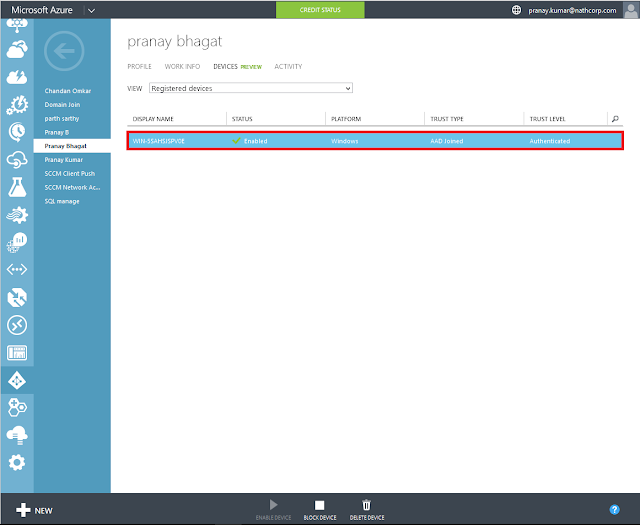640x525 pixels.
Task: Open the Registered devices view dropdown
Action: click(251, 88)
